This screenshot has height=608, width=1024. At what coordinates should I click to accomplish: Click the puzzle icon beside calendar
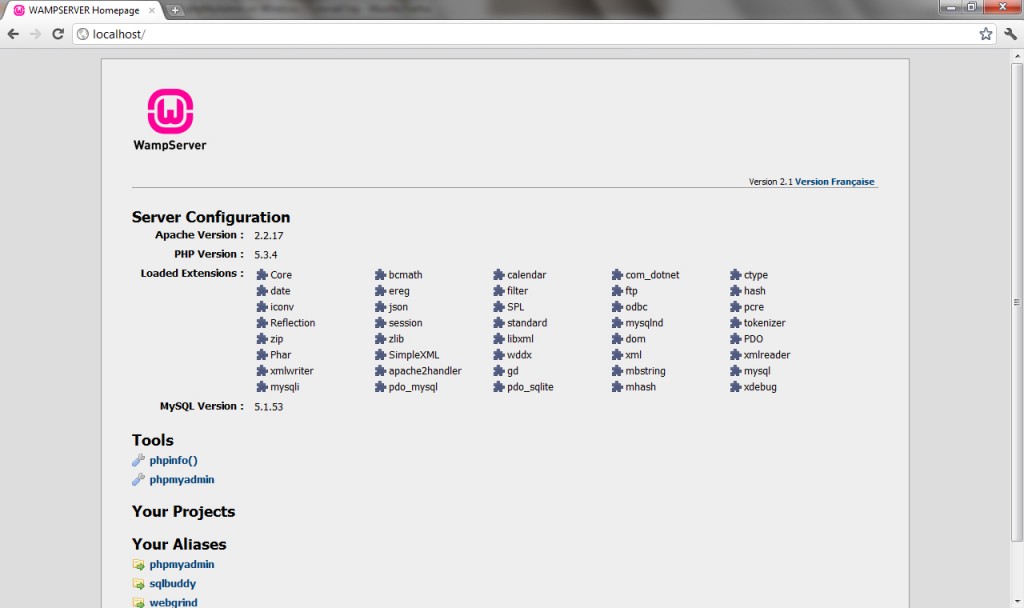[x=499, y=274]
